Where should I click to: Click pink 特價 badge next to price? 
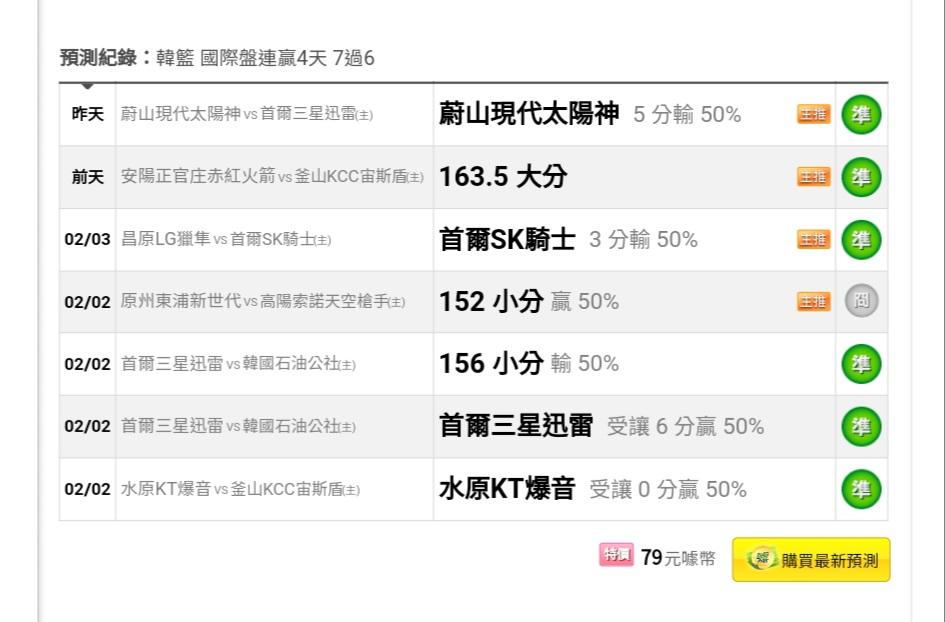616,554
